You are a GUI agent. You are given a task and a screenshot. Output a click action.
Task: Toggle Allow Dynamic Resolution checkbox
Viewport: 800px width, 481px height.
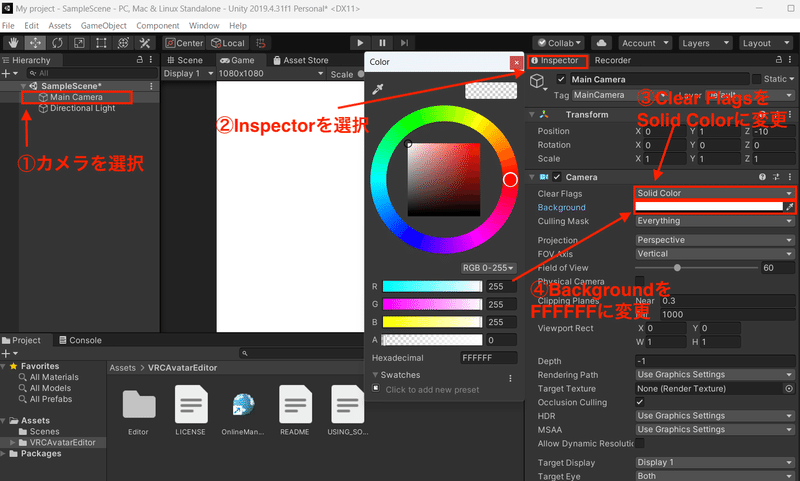coord(640,443)
